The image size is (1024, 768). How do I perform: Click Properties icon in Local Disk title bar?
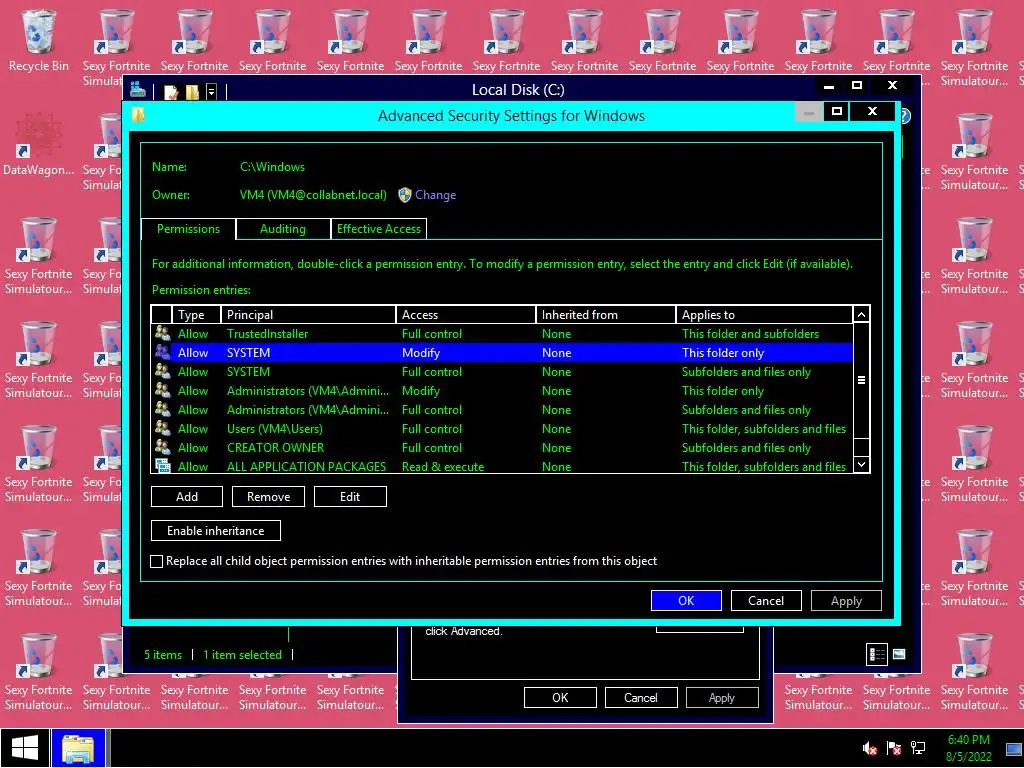click(x=171, y=91)
